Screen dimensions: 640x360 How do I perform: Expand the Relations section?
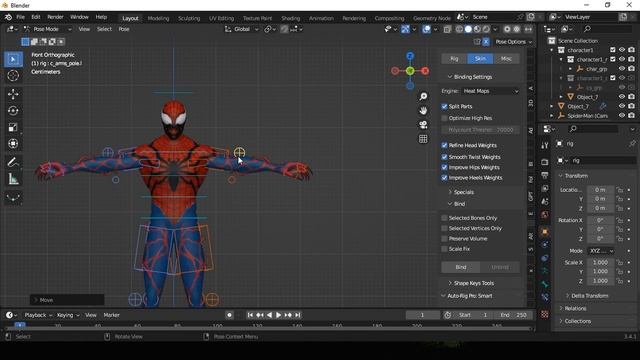coord(573,308)
